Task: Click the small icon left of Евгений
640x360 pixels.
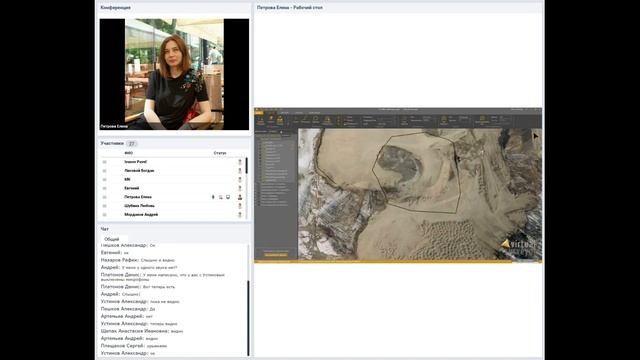Action: coord(104,188)
